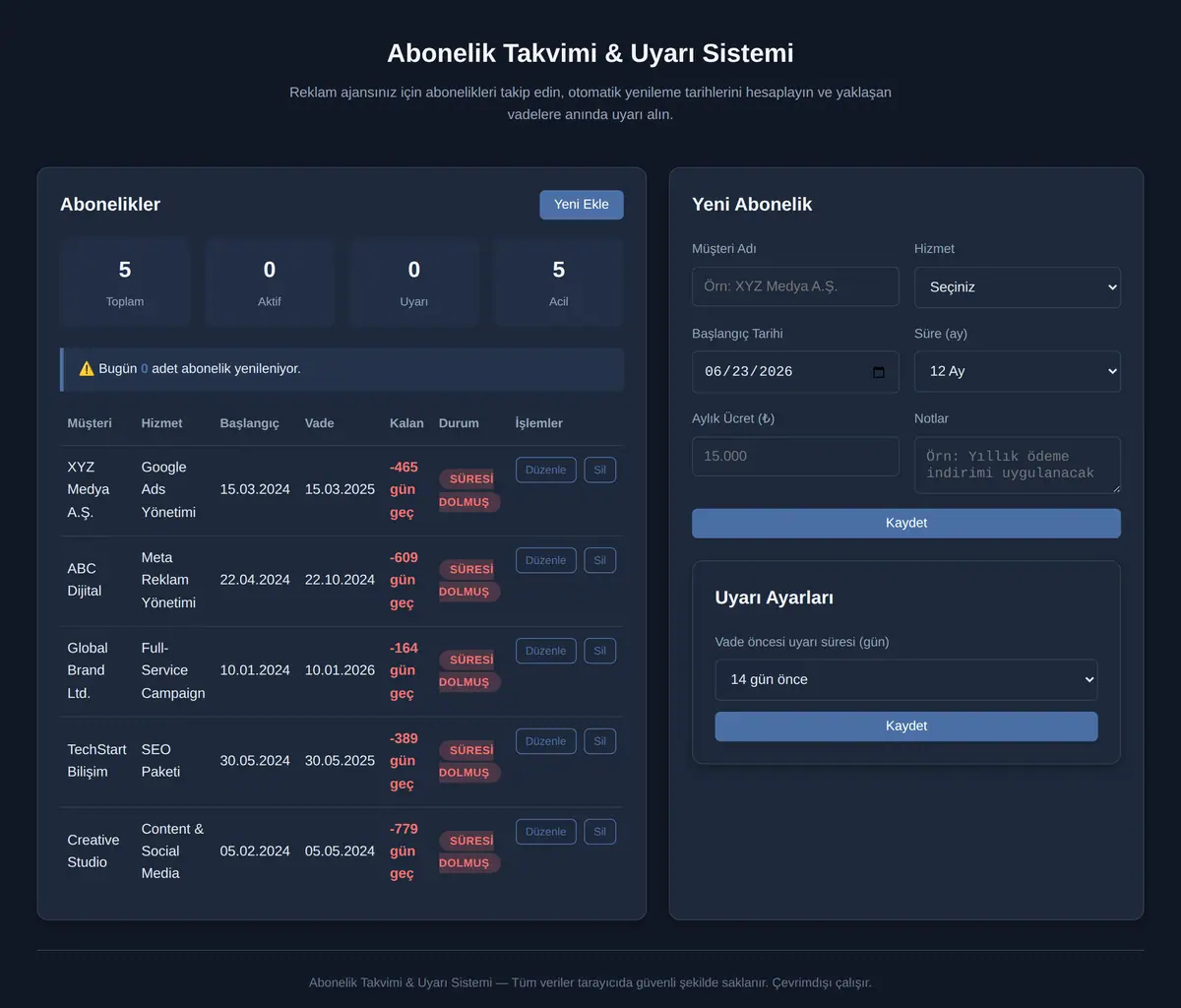Click the 22.10.2024 due date cell
Viewport: 1181px width, 1008px height.
(x=340, y=580)
